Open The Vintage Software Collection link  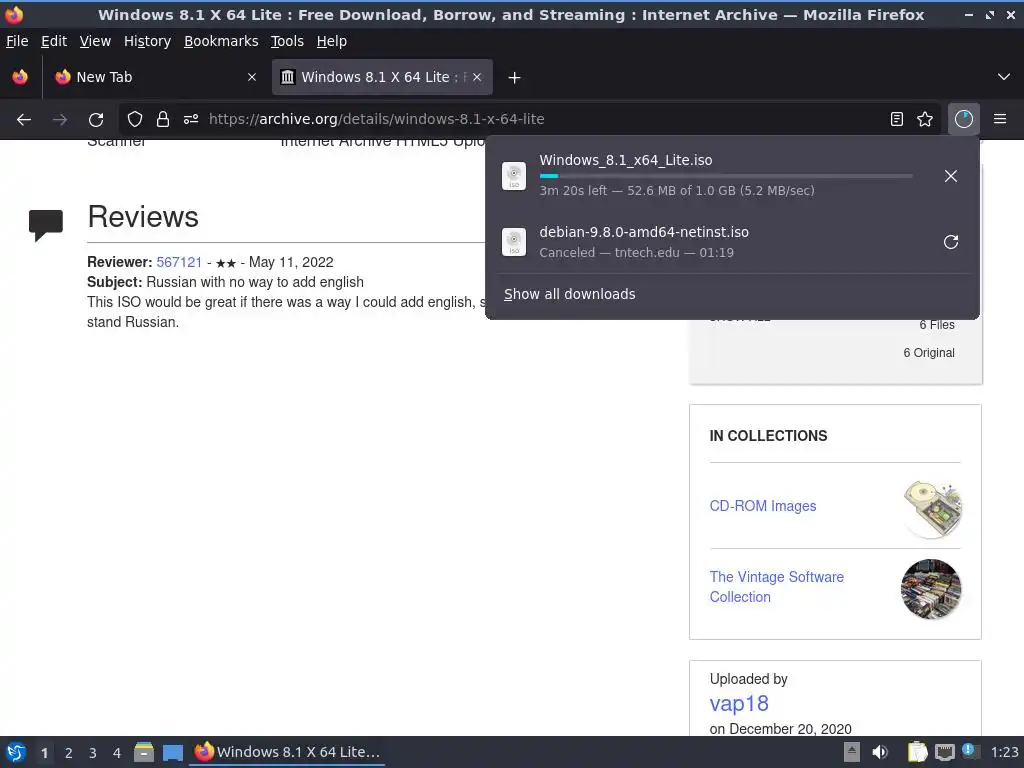point(776,586)
